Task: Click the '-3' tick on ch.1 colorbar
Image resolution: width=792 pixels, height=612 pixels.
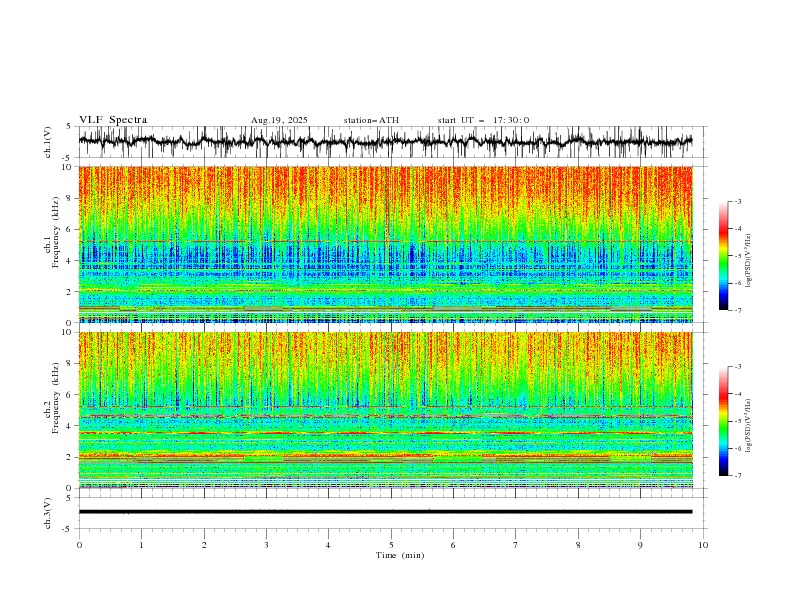Action: [x=737, y=201]
